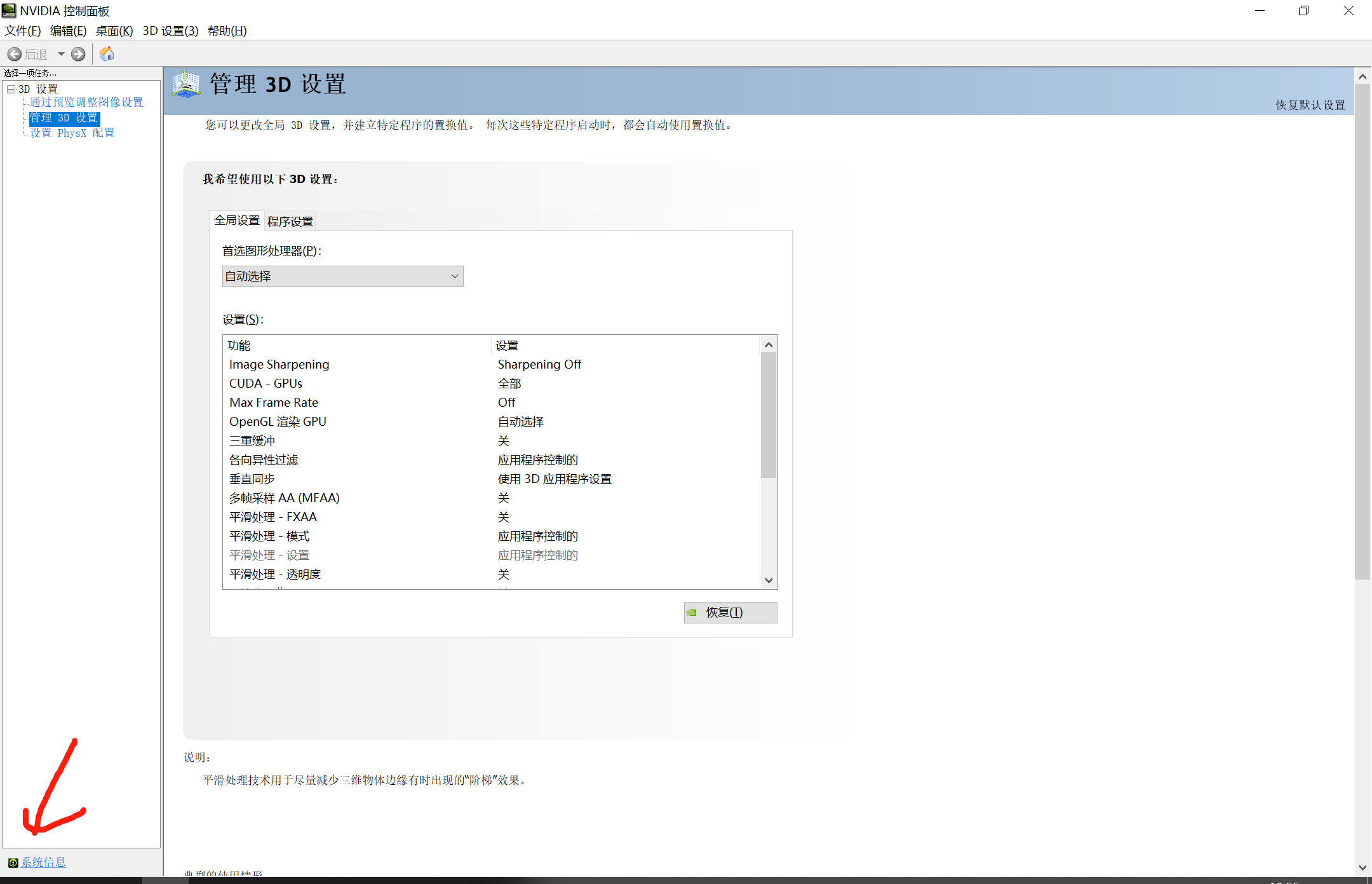
Task: Click the settings list scrollbar thumb
Action: click(769, 415)
